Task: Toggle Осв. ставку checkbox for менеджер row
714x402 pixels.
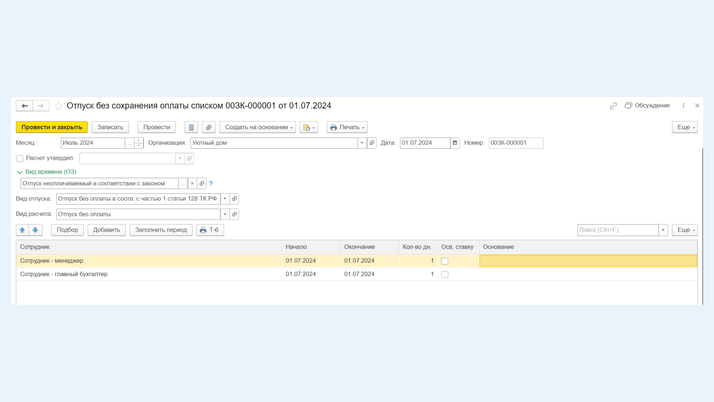Action: [445, 261]
